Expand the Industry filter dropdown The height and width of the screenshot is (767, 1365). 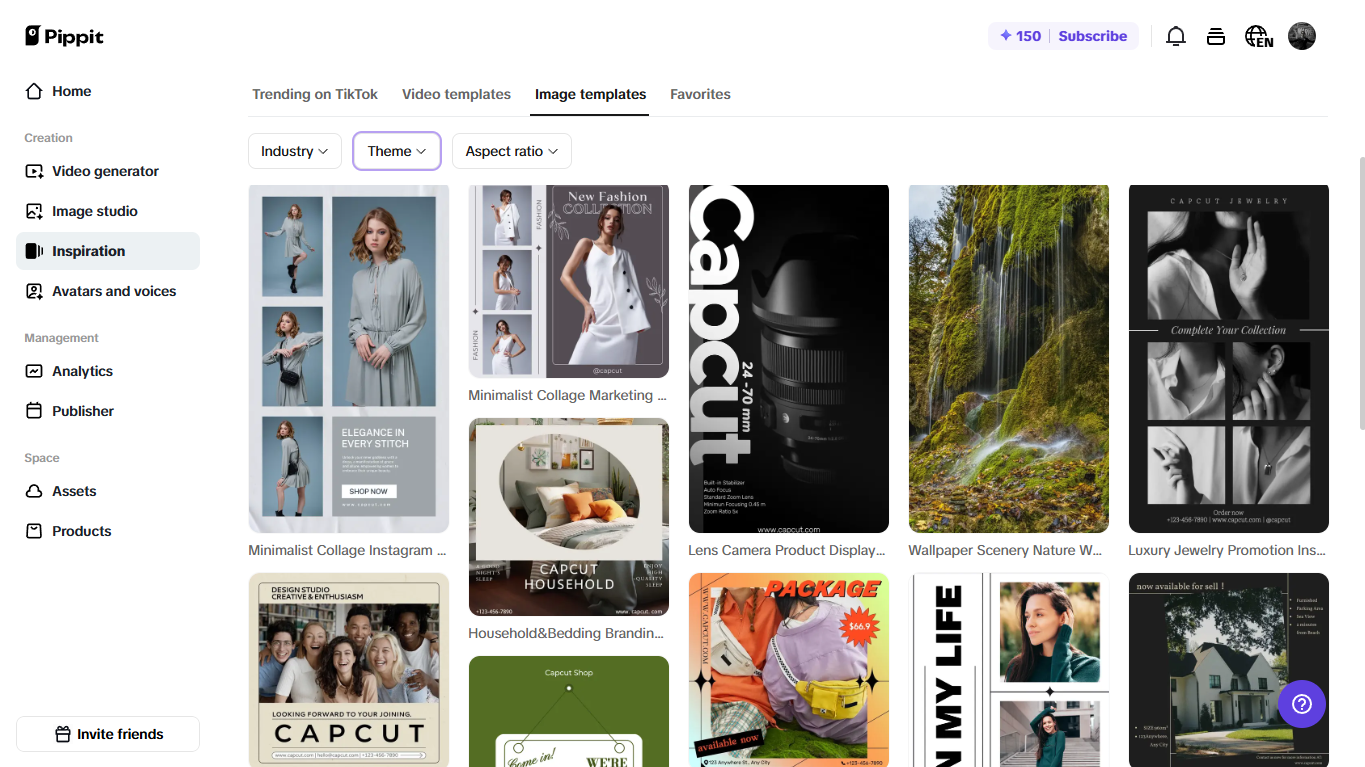(295, 151)
